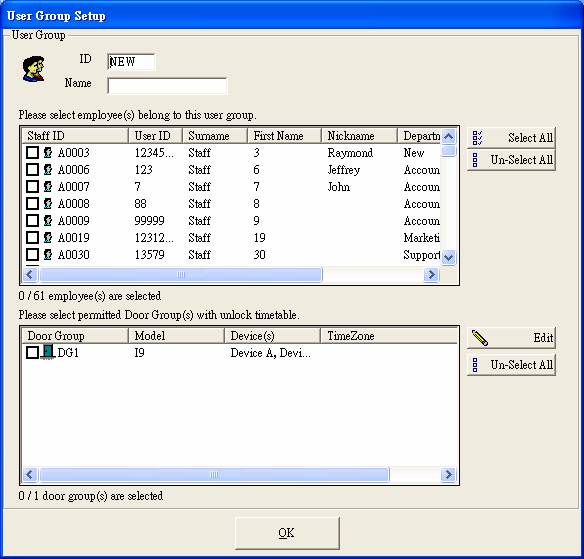Click the door icon next to DG1
Screen dimensions: 584x559
pyautogui.click(x=48, y=352)
